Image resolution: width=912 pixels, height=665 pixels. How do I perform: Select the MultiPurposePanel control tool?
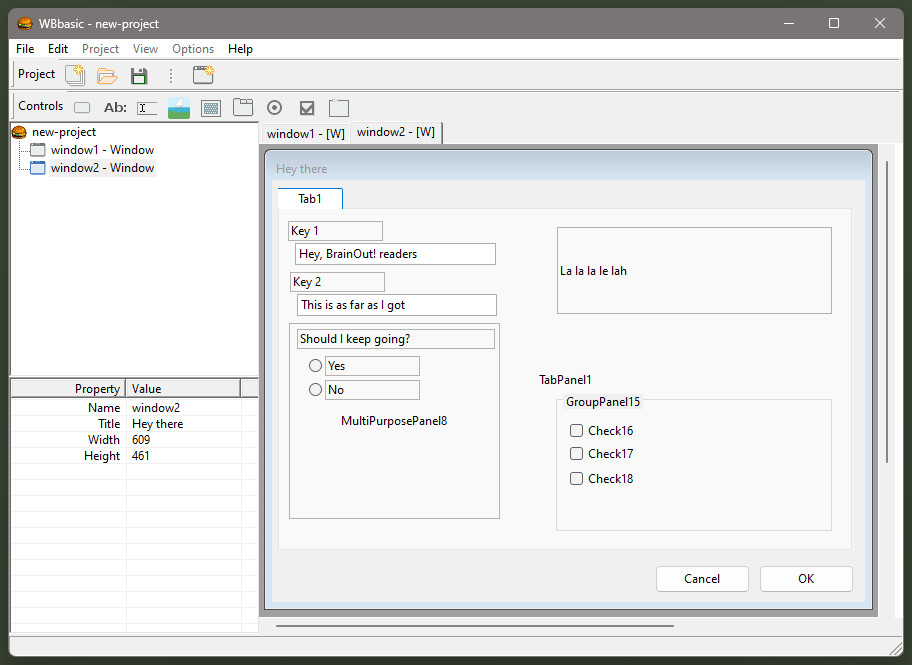210,107
